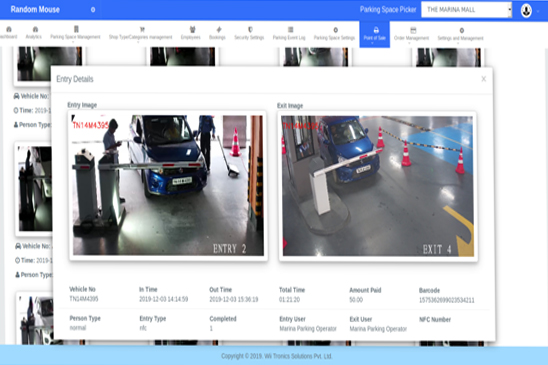The width and height of the screenshot is (548, 365).
Task: Open the Analytics nav item
Action: tap(34, 33)
